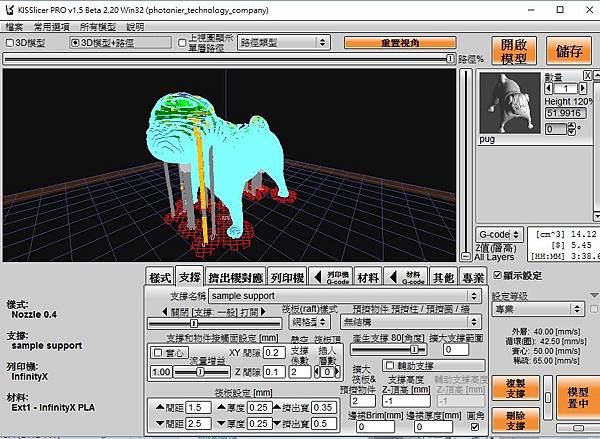Switch to the 專業 tab
Image resolution: width=600 pixels, height=439 pixels.
pos(473,277)
